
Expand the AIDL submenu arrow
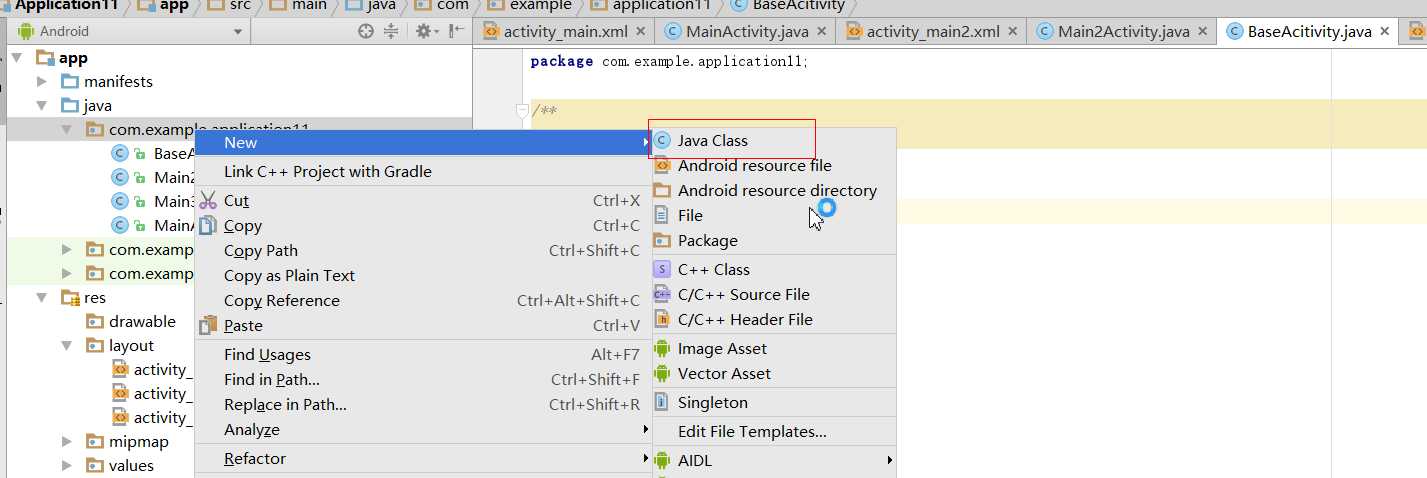tap(889, 461)
